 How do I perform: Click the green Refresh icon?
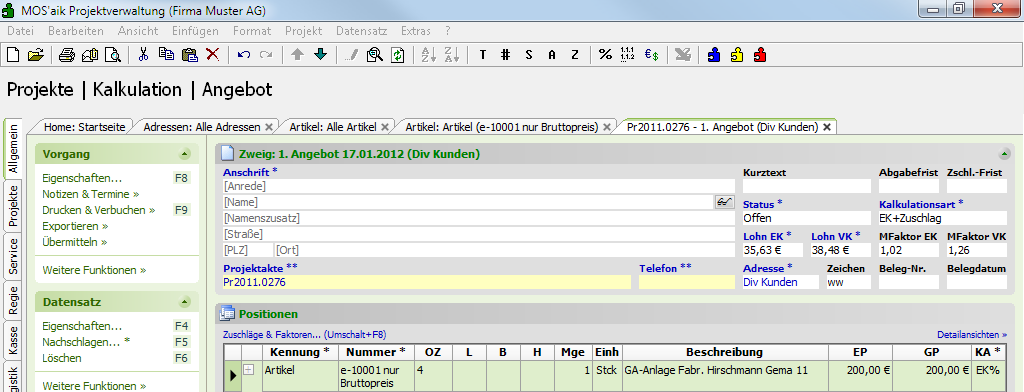coord(397,55)
